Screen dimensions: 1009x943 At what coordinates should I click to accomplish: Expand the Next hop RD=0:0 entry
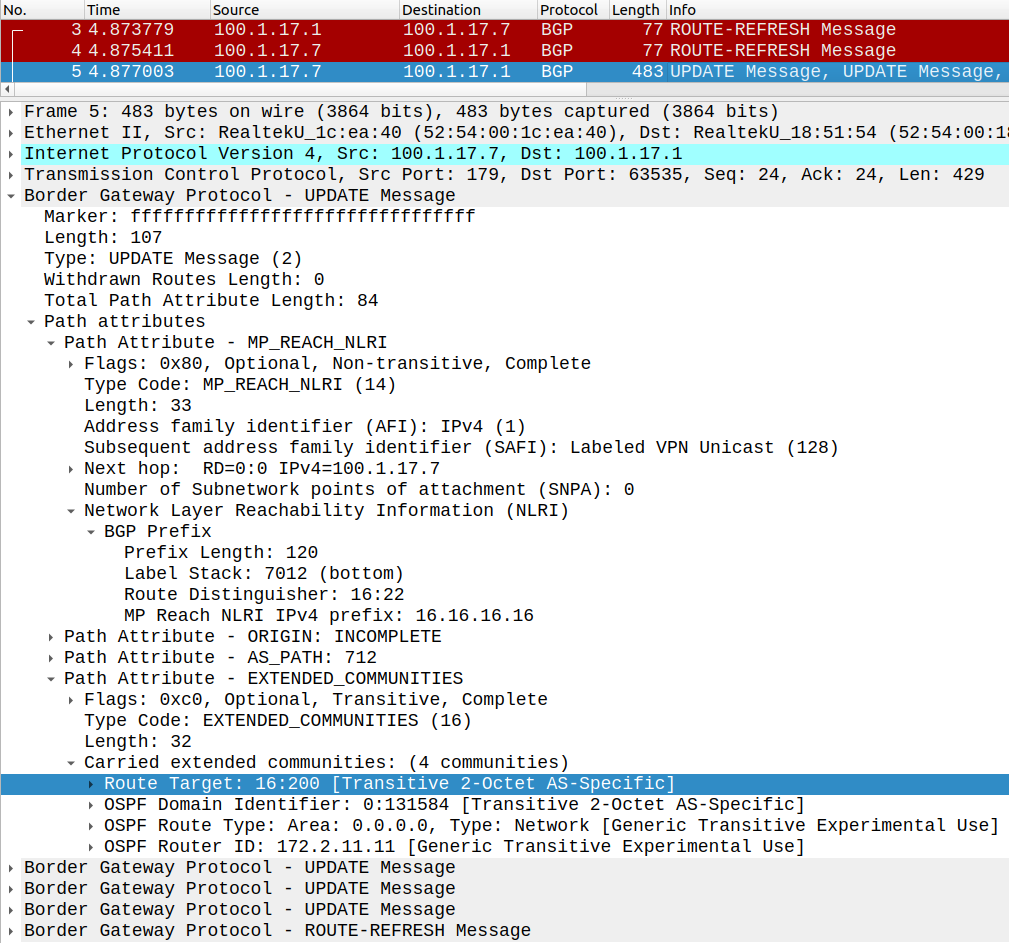click(x=71, y=469)
